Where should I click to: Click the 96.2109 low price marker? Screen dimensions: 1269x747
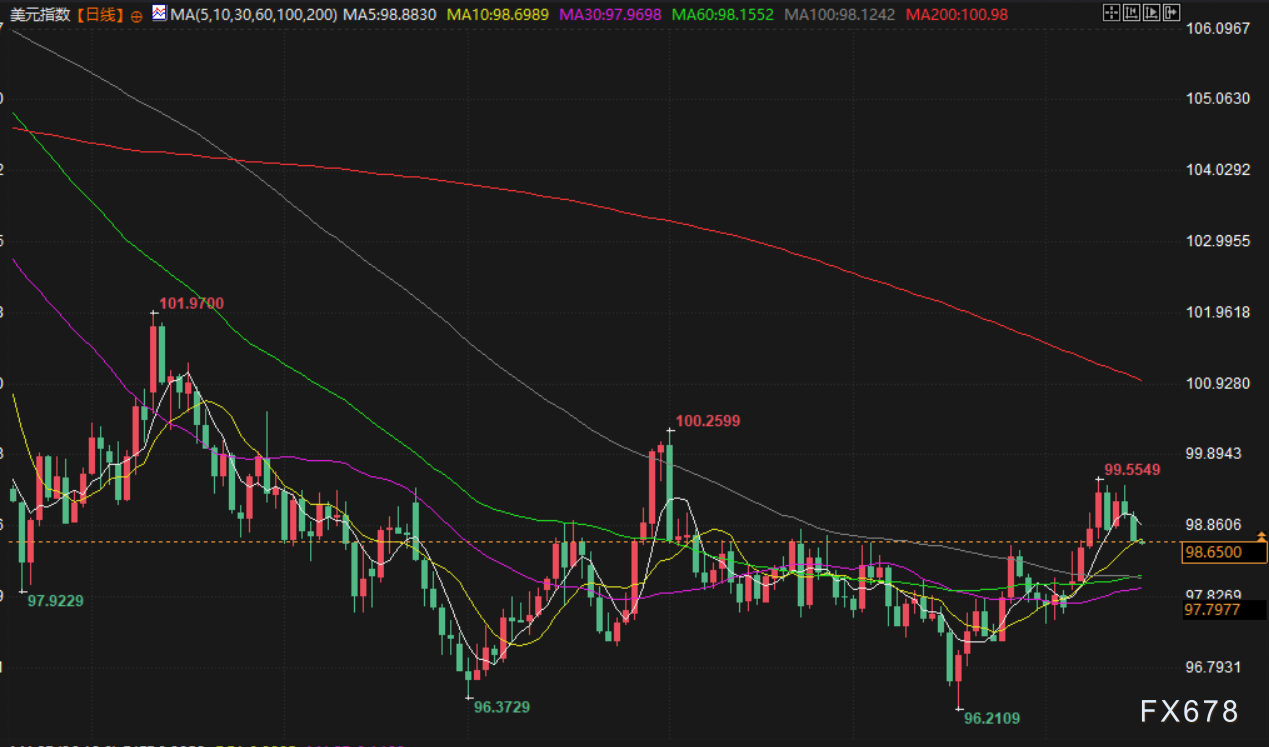pos(991,717)
